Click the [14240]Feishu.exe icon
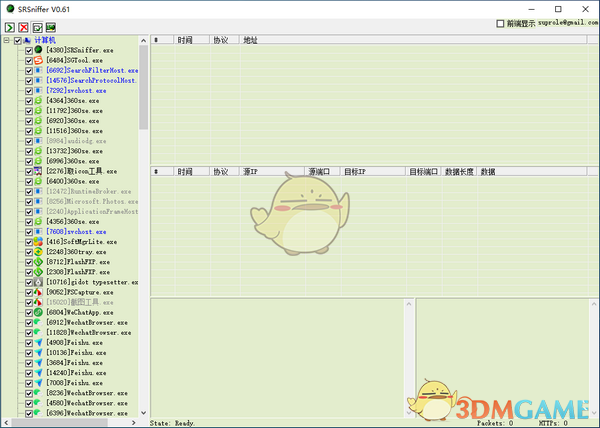This screenshot has width=600, height=428. 38,373
